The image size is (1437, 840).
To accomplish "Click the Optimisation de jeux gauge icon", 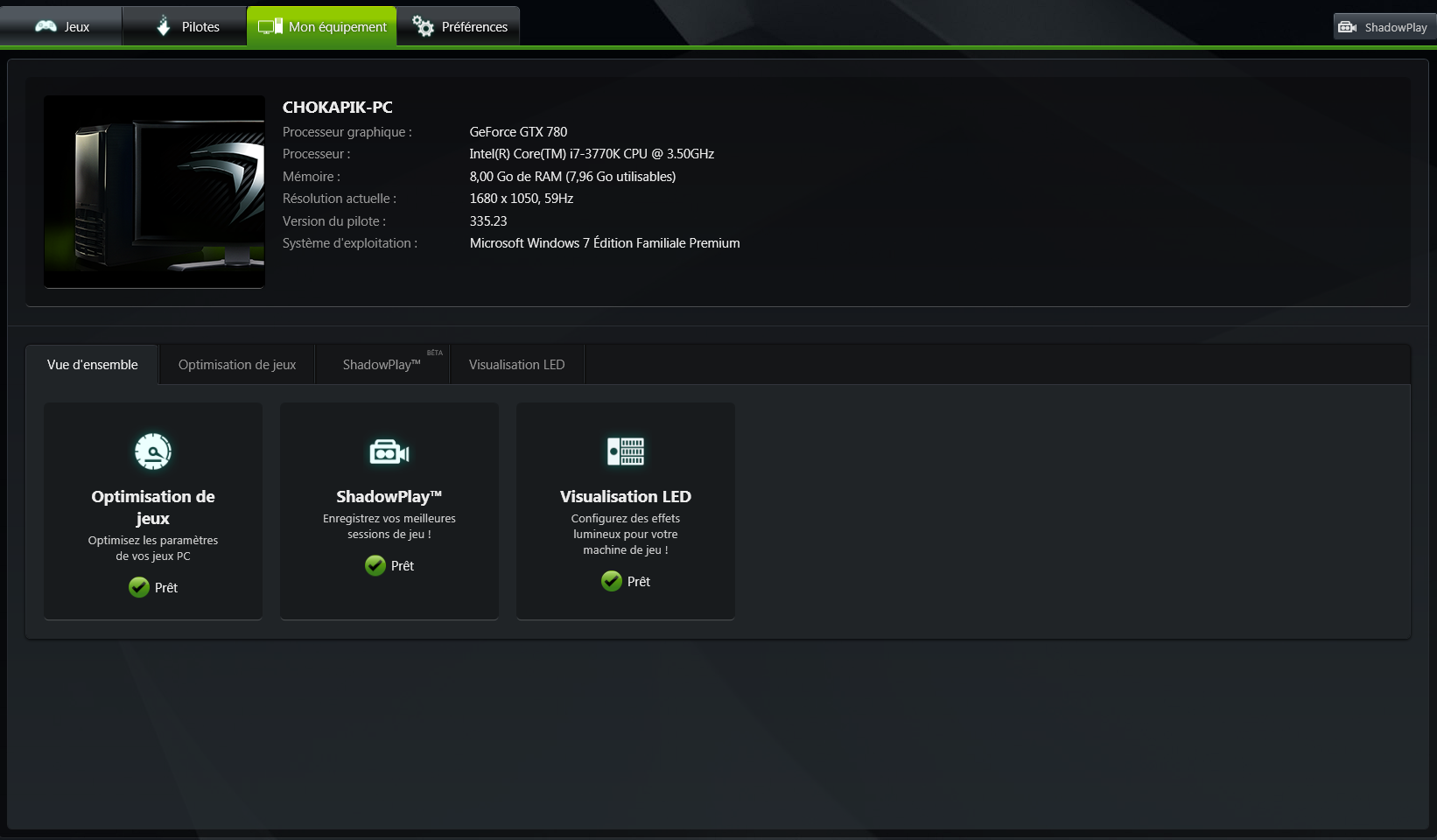I will point(153,451).
